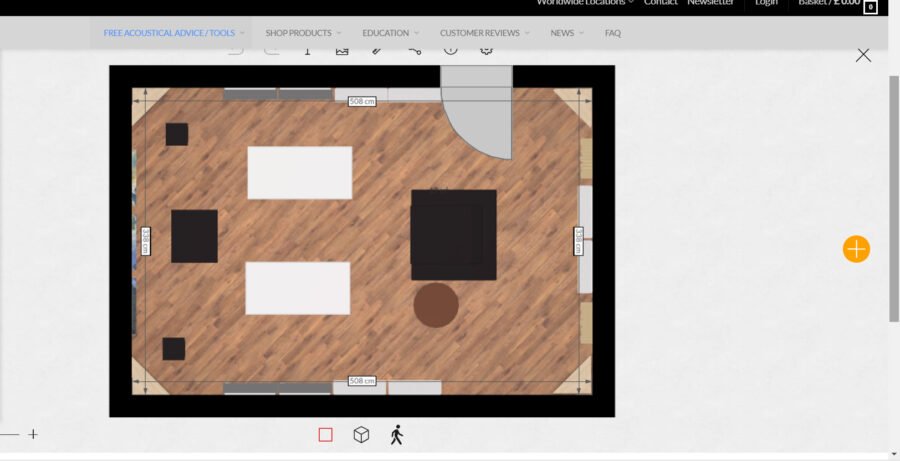The image size is (900, 461).
Task: Select the round brown stool
Action: [x=436, y=305]
